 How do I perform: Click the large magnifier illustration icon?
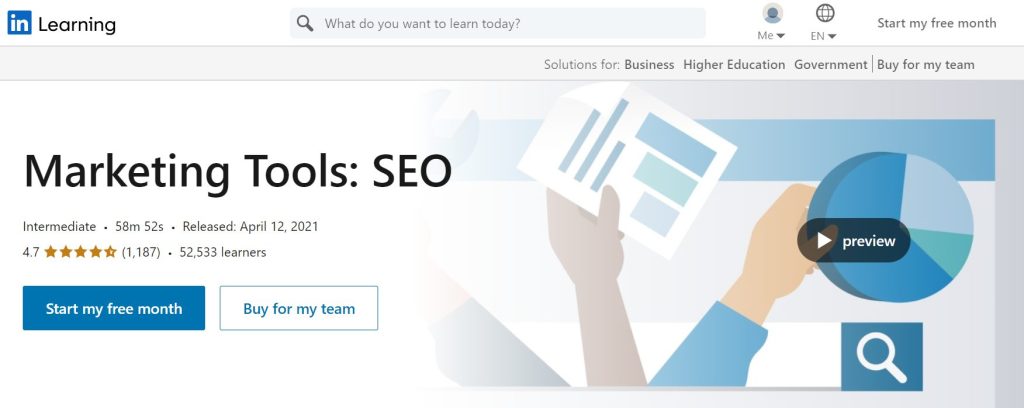(x=881, y=357)
